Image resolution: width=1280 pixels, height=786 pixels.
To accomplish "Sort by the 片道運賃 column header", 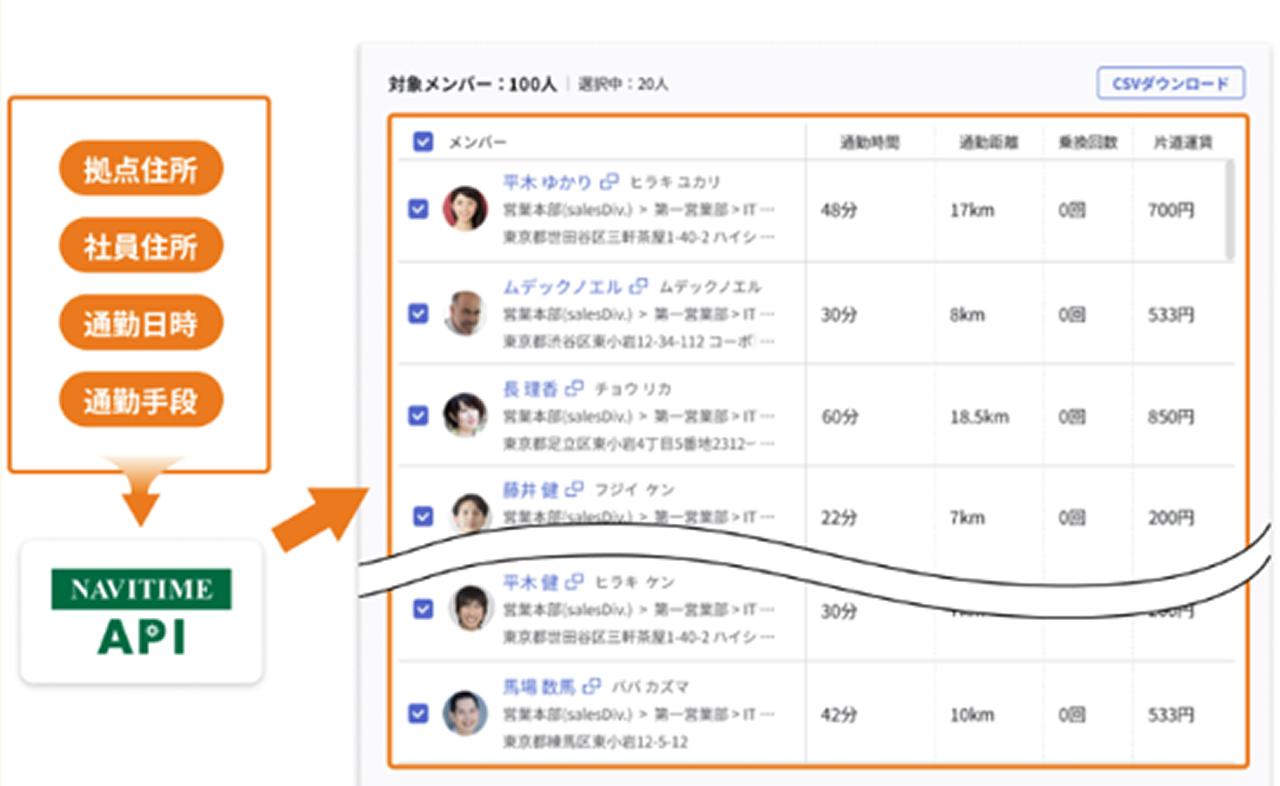I will click(1184, 143).
